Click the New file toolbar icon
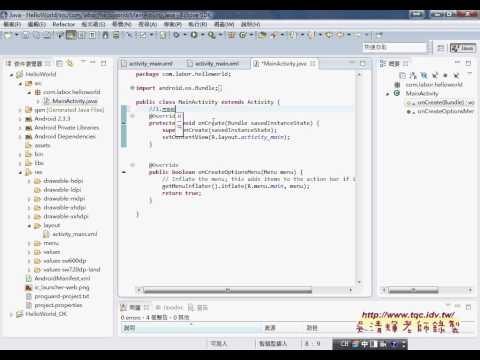This screenshot has height=360, width=480. click(8, 35)
